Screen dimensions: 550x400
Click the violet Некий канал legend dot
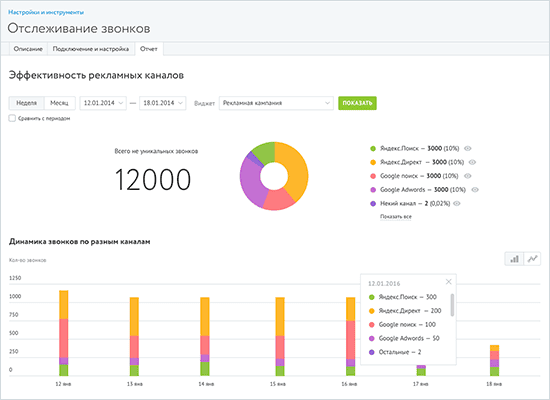373,203
